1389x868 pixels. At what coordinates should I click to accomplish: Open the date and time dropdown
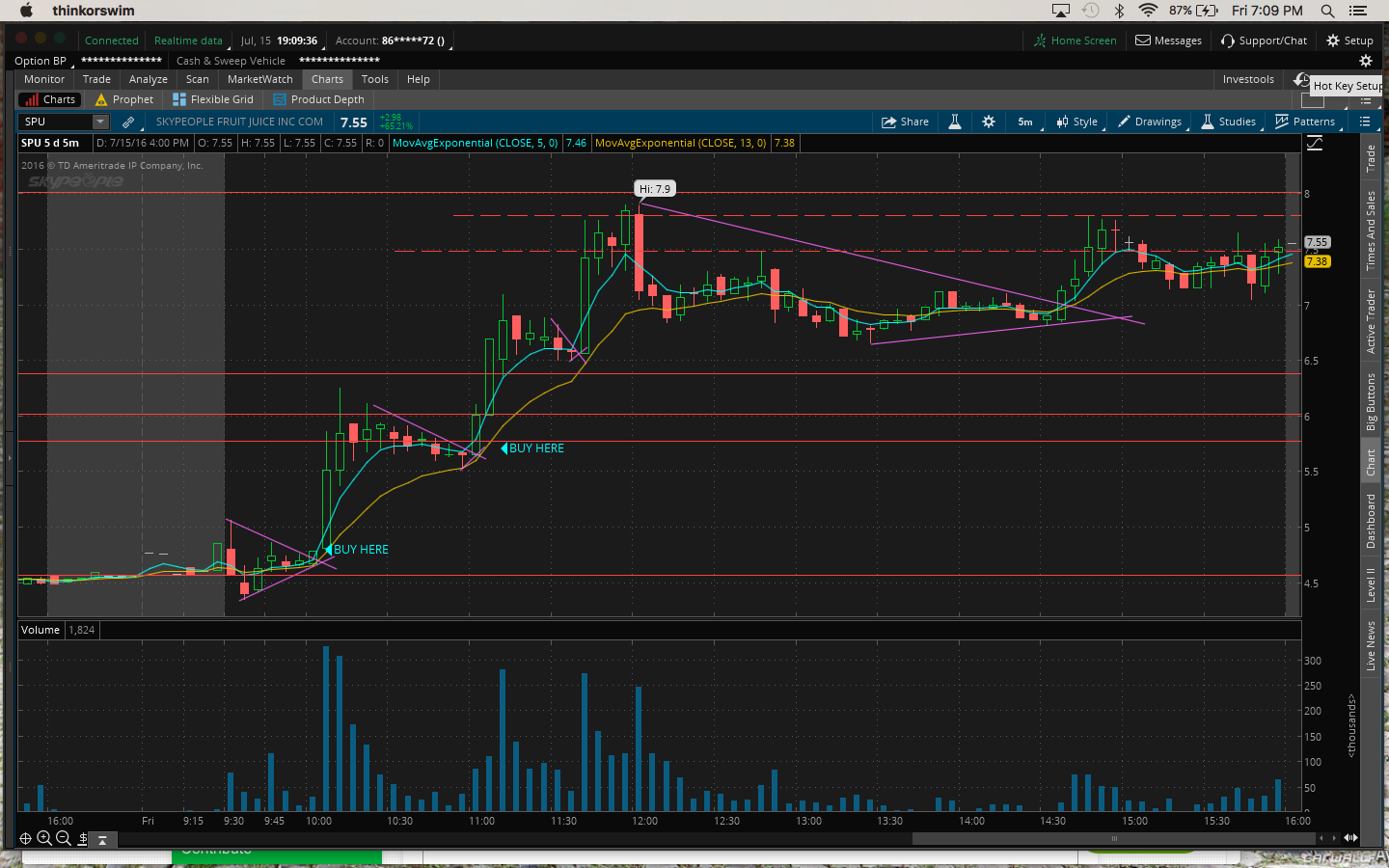281,41
